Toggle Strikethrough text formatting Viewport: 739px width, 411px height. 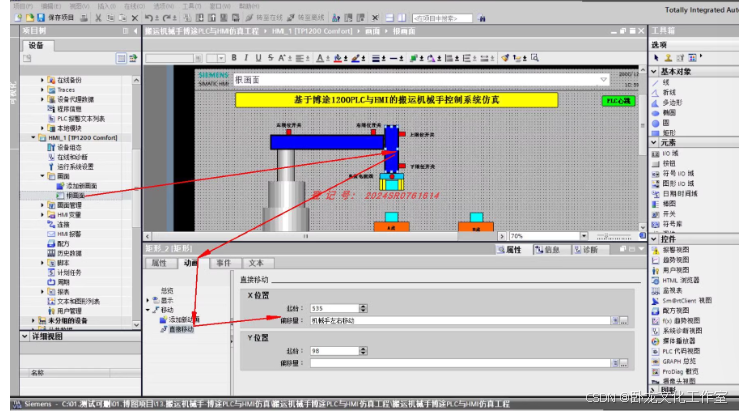pos(271,58)
